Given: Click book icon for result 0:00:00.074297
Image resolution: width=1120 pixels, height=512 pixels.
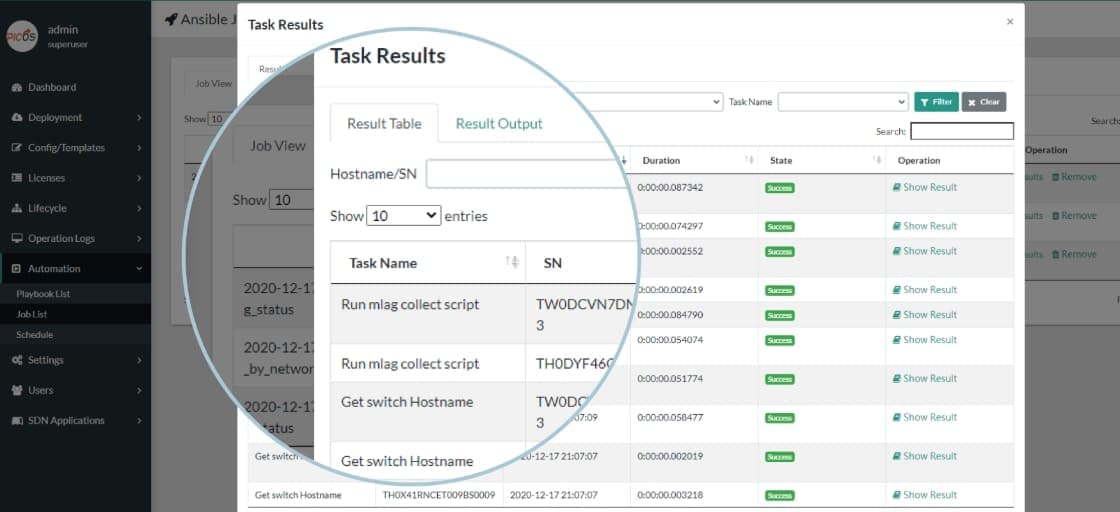Looking at the screenshot, I should click(896, 226).
